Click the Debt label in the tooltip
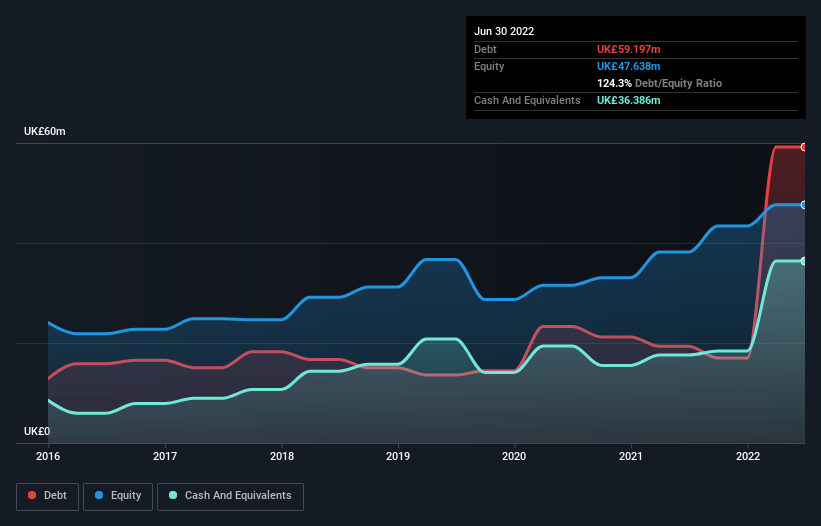The height and width of the screenshot is (526, 821). 485,49
